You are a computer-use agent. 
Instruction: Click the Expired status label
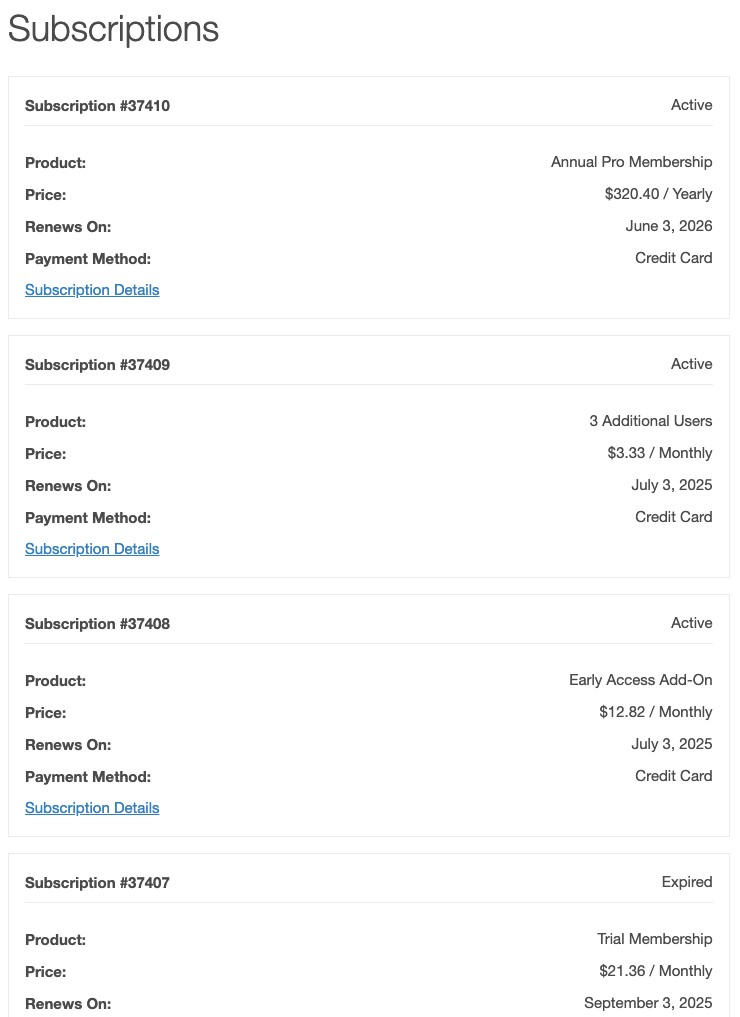click(687, 882)
